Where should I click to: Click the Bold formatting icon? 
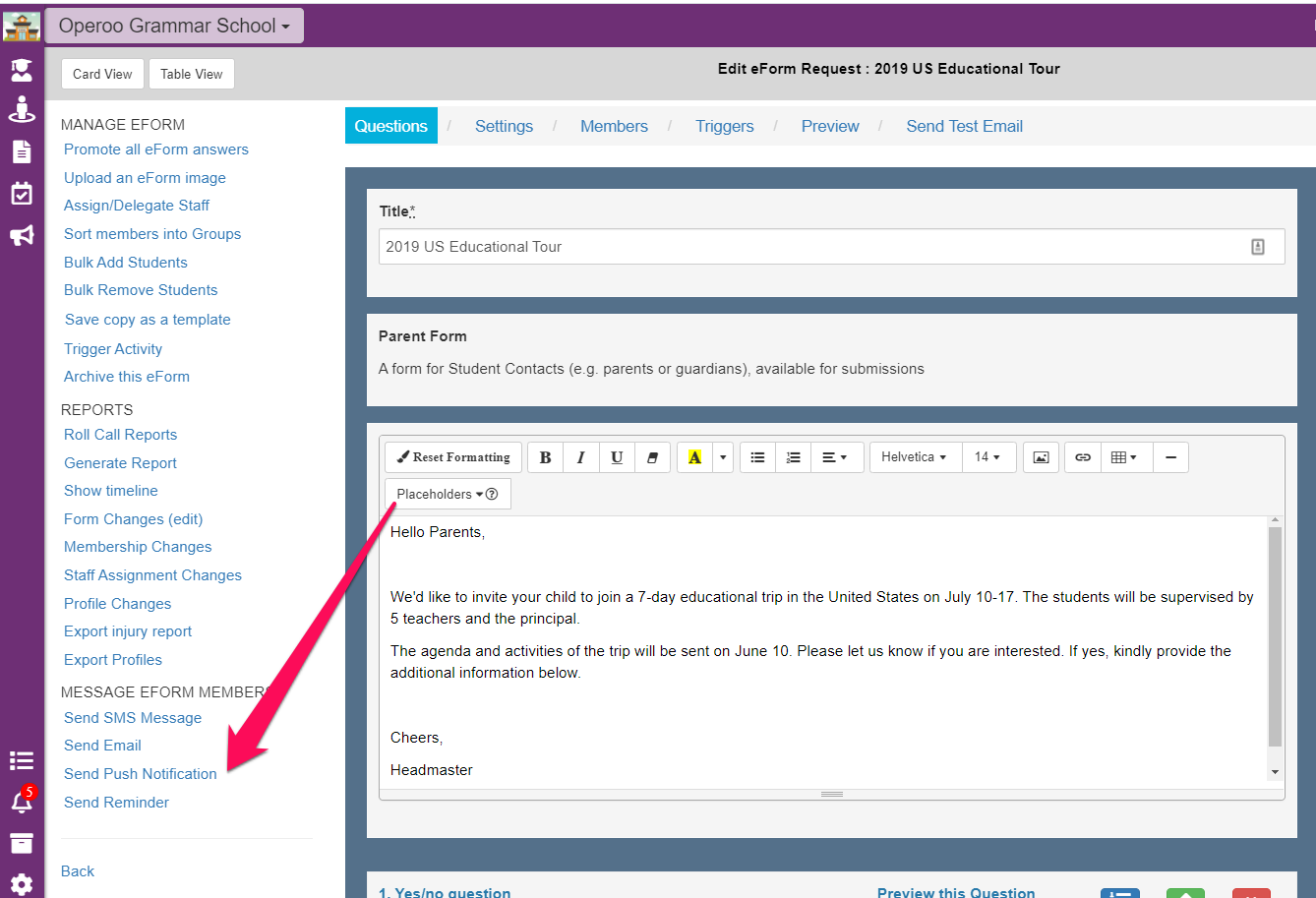click(x=546, y=457)
